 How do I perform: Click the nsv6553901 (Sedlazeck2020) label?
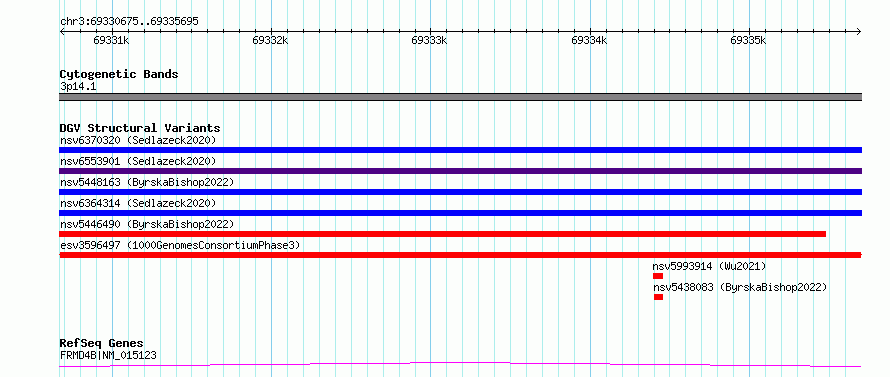pos(138,161)
